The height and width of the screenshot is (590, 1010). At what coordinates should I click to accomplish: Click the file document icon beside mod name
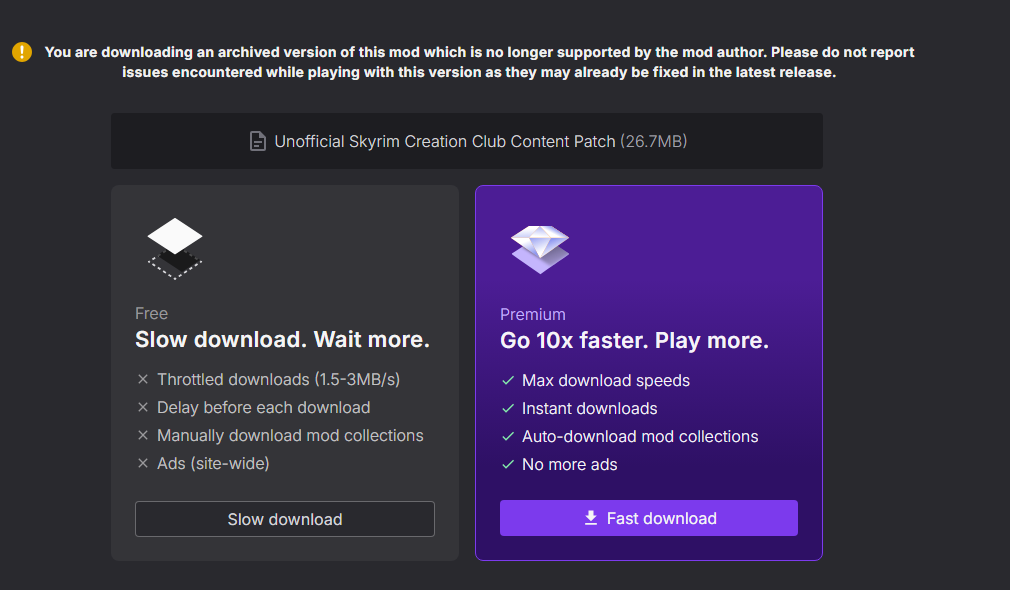tap(258, 141)
